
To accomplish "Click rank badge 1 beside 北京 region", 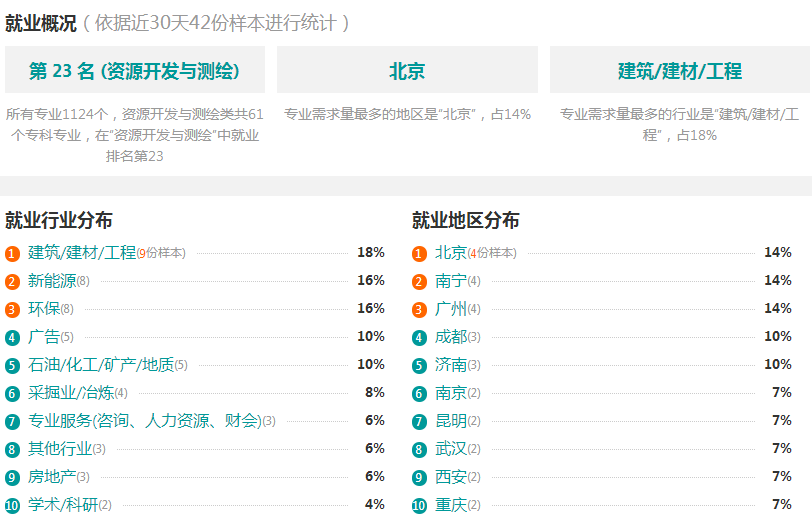I will 419,254.
